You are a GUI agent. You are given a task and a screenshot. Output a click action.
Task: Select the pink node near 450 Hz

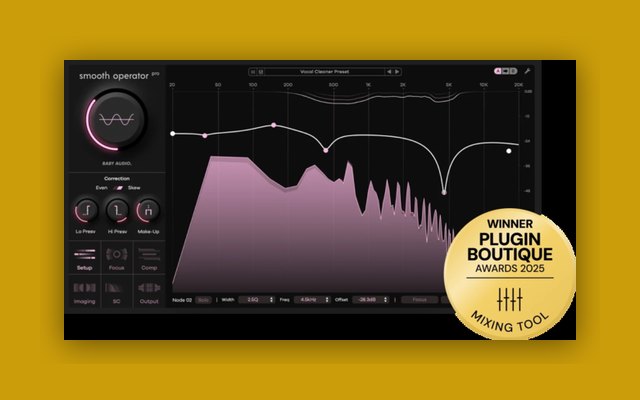[x=326, y=151]
